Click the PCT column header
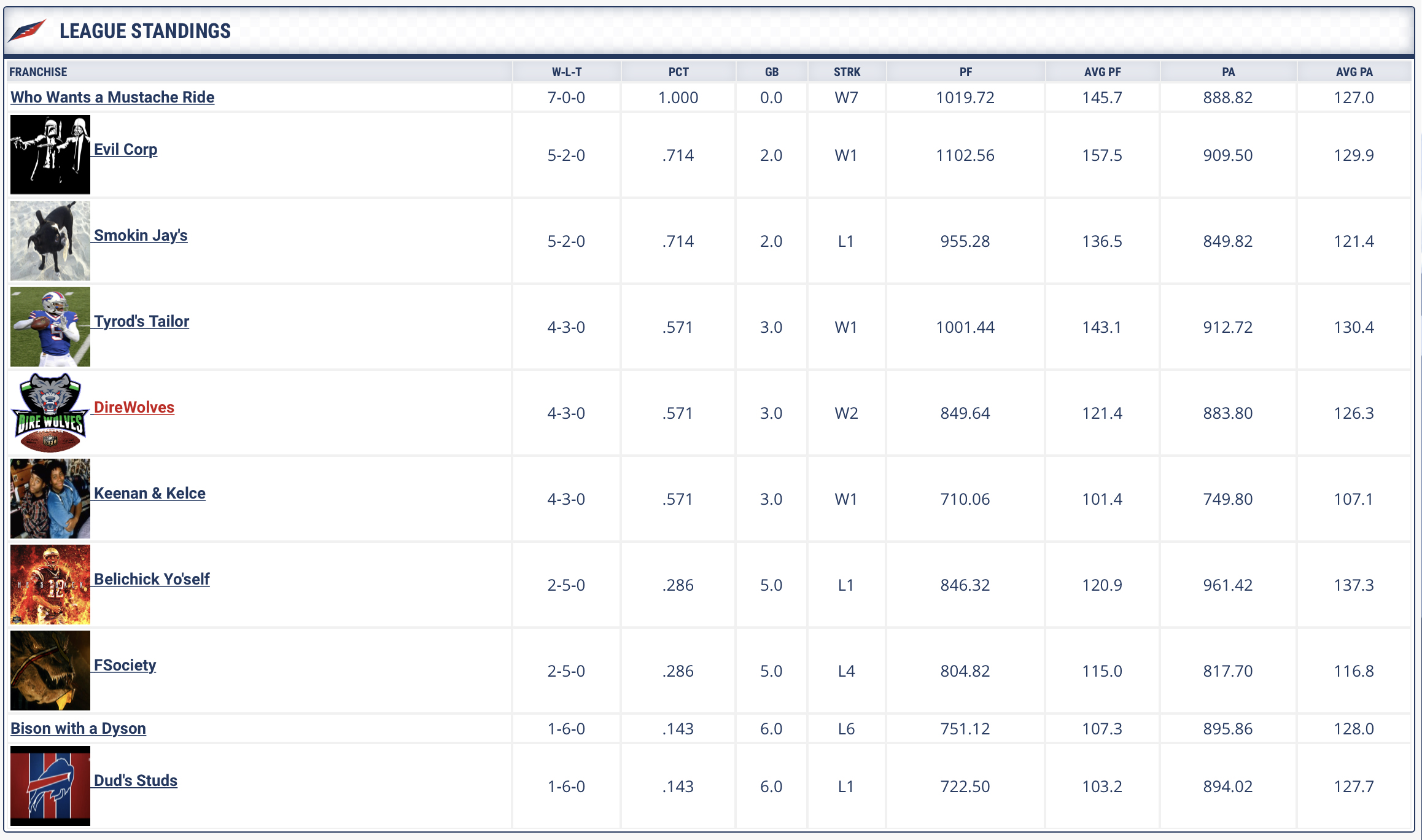 (678, 72)
